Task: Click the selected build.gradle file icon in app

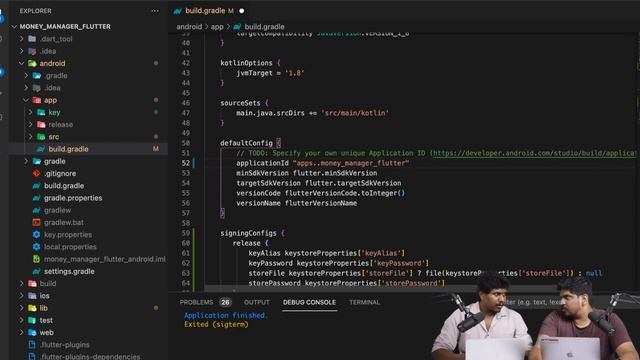Action: pos(41,149)
